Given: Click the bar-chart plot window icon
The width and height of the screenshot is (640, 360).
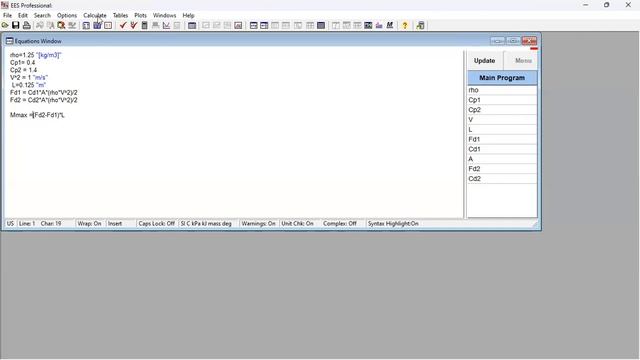Looking at the screenshot, I should click(x=379, y=25).
